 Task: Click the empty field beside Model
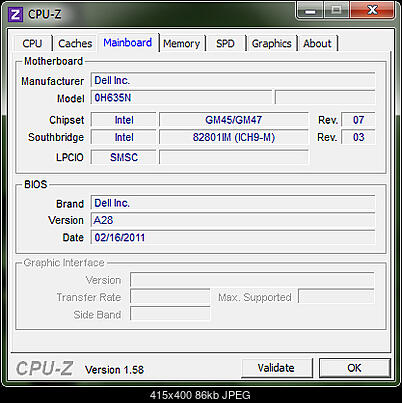point(325,98)
